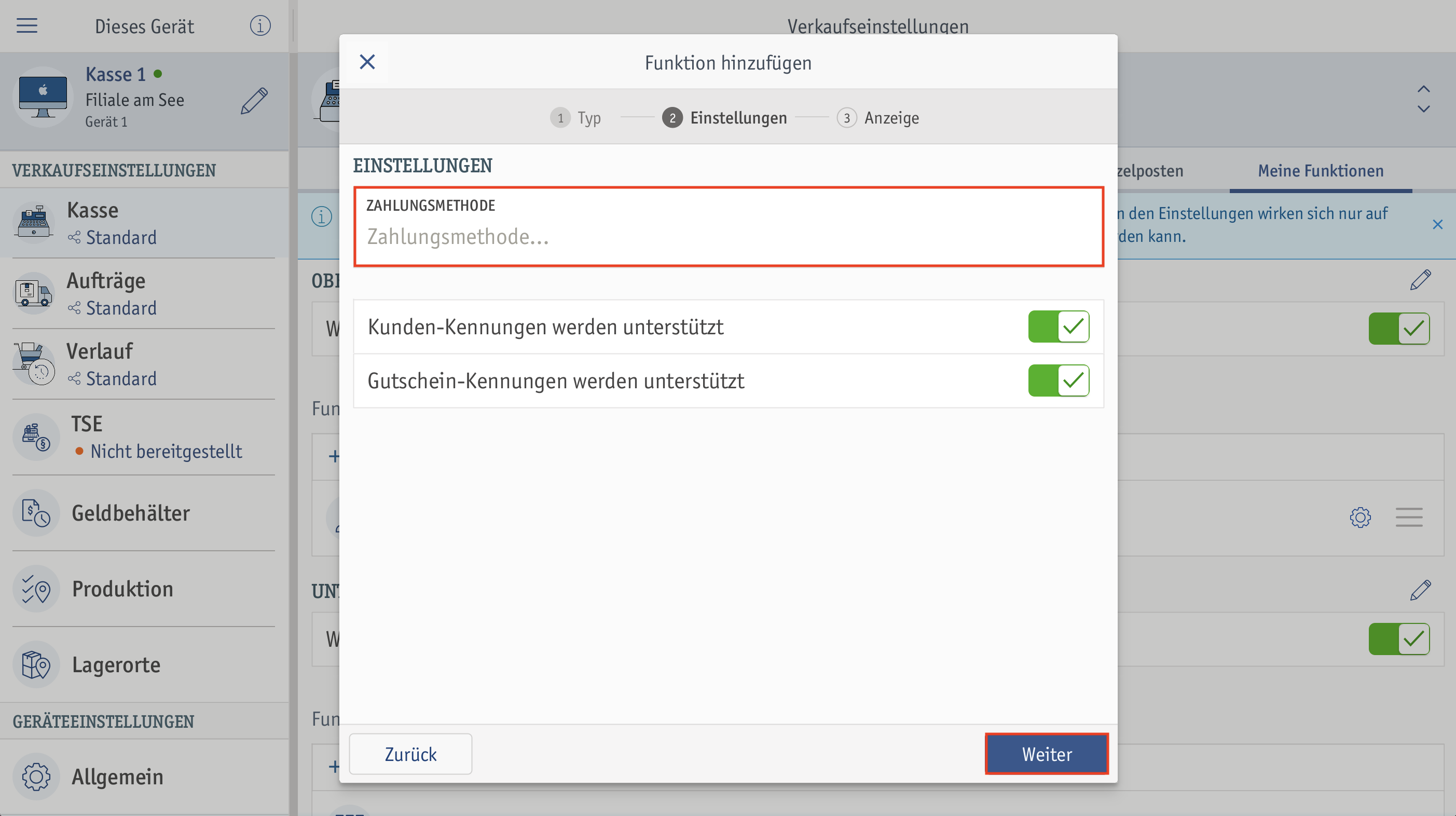
Task: Click the up chevron in the background header
Action: pyautogui.click(x=1423, y=89)
